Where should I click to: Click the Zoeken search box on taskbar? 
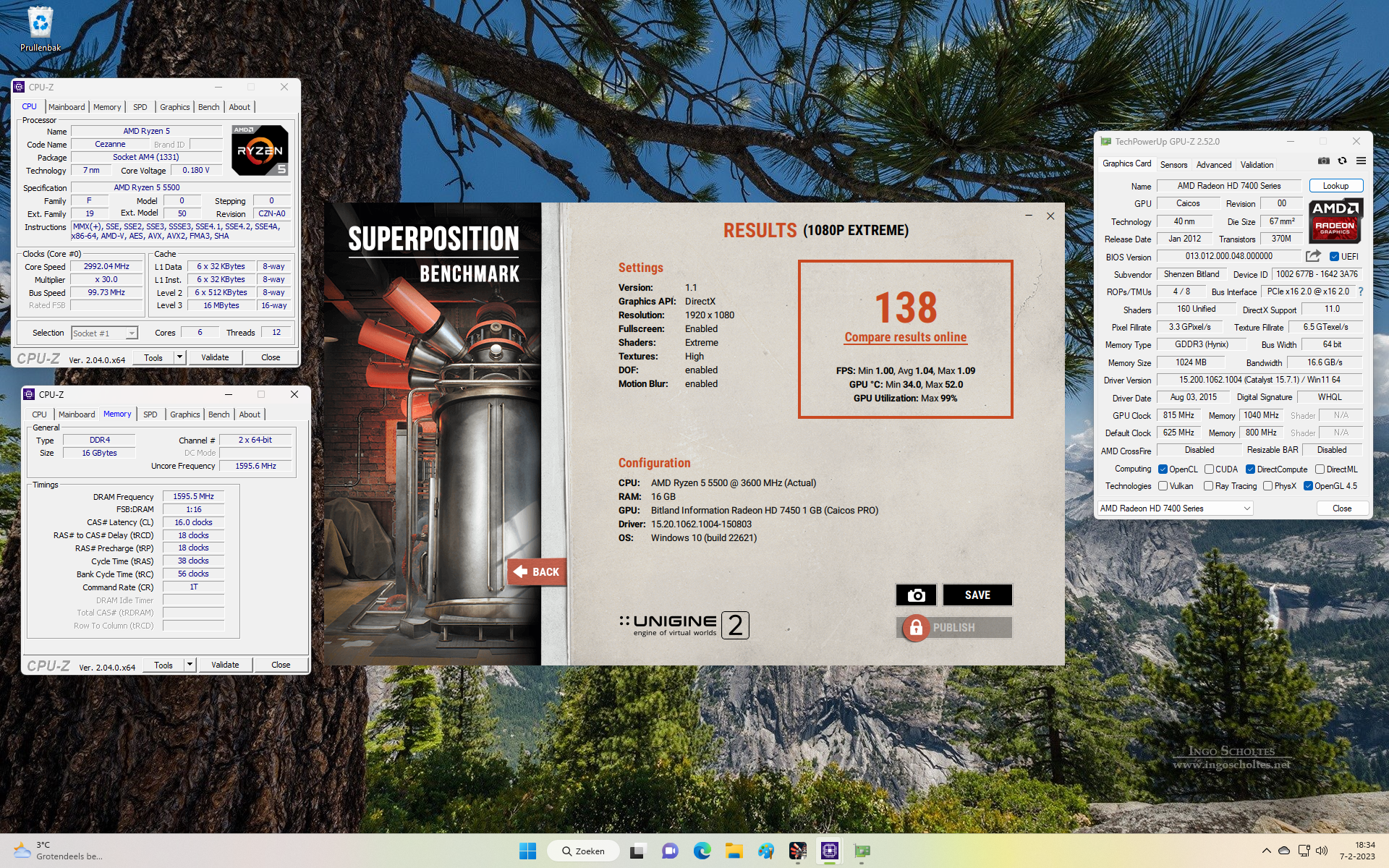(583, 851)
